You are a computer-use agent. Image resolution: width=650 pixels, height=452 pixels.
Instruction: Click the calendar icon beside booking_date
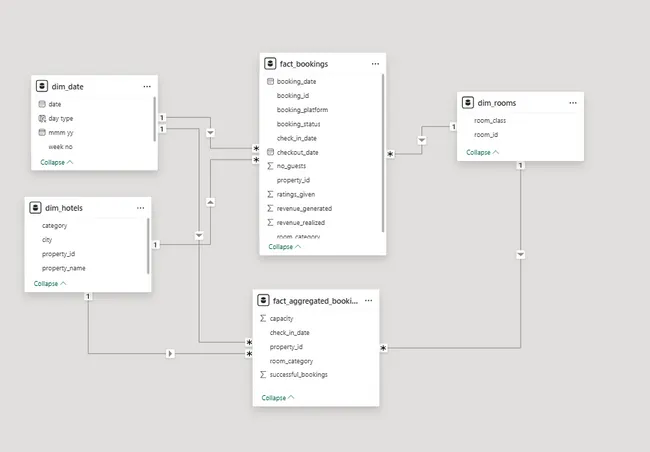tap(270, 81)
